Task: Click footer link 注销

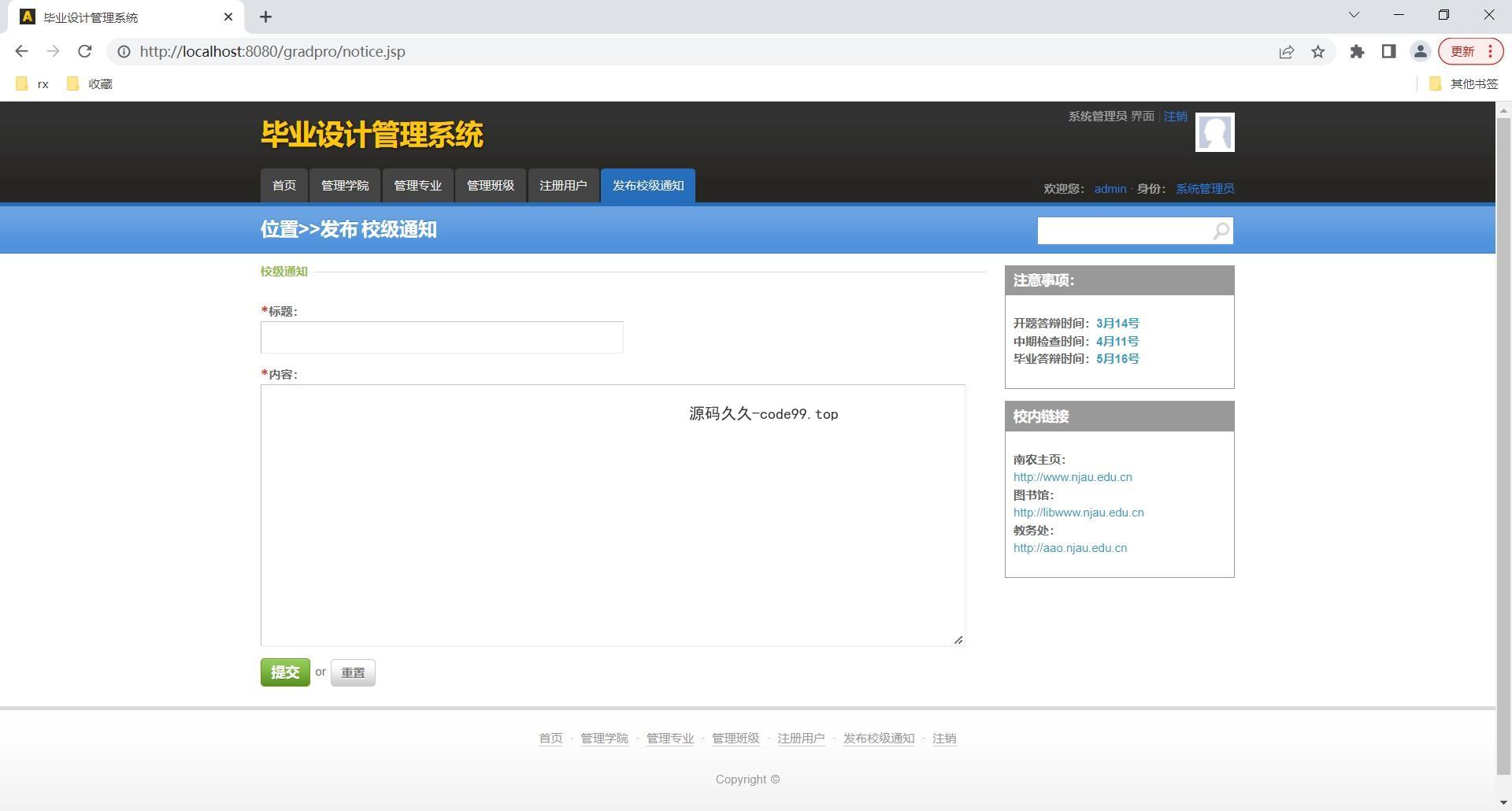Action: (944, 739)
